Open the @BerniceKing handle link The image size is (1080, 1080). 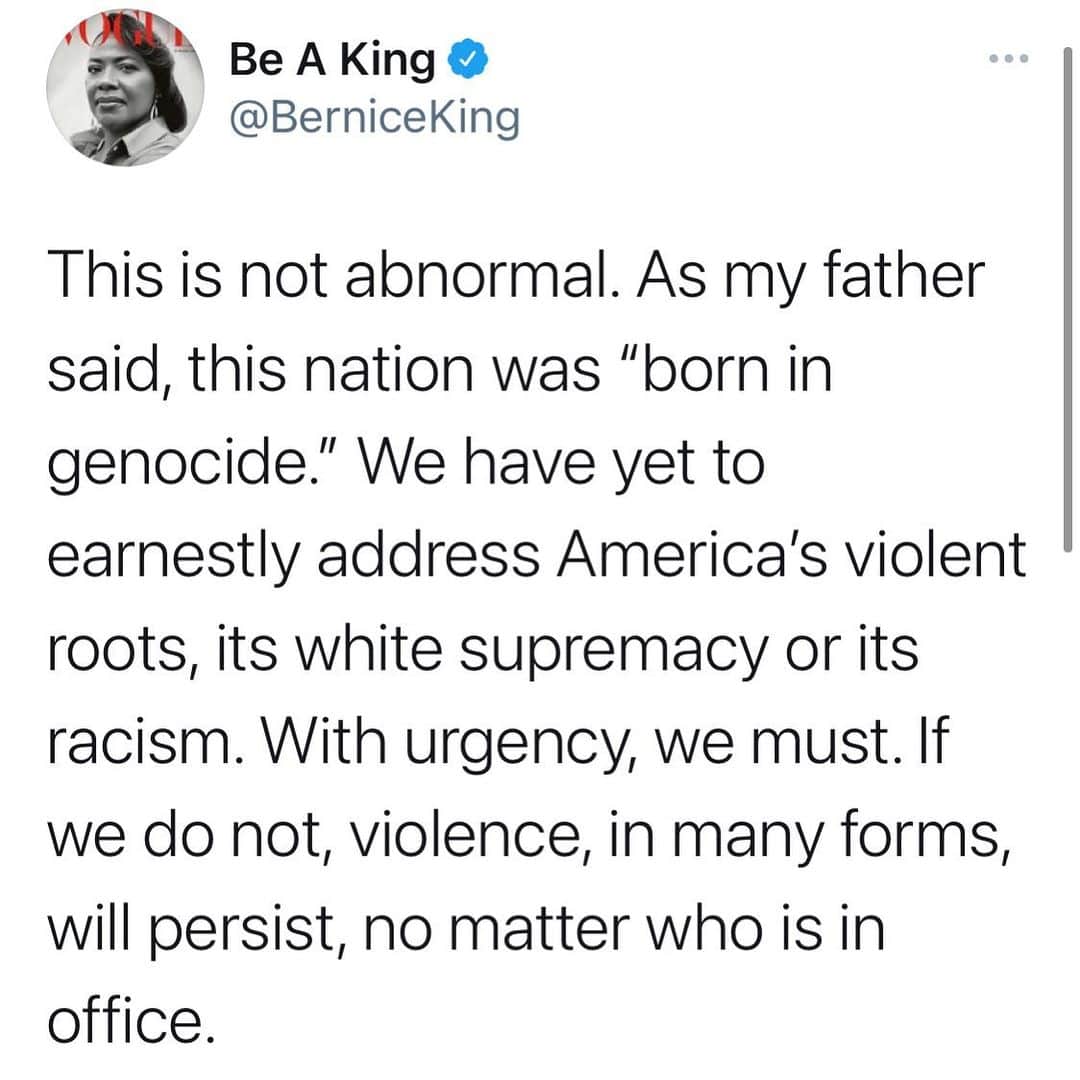[375, 118]
